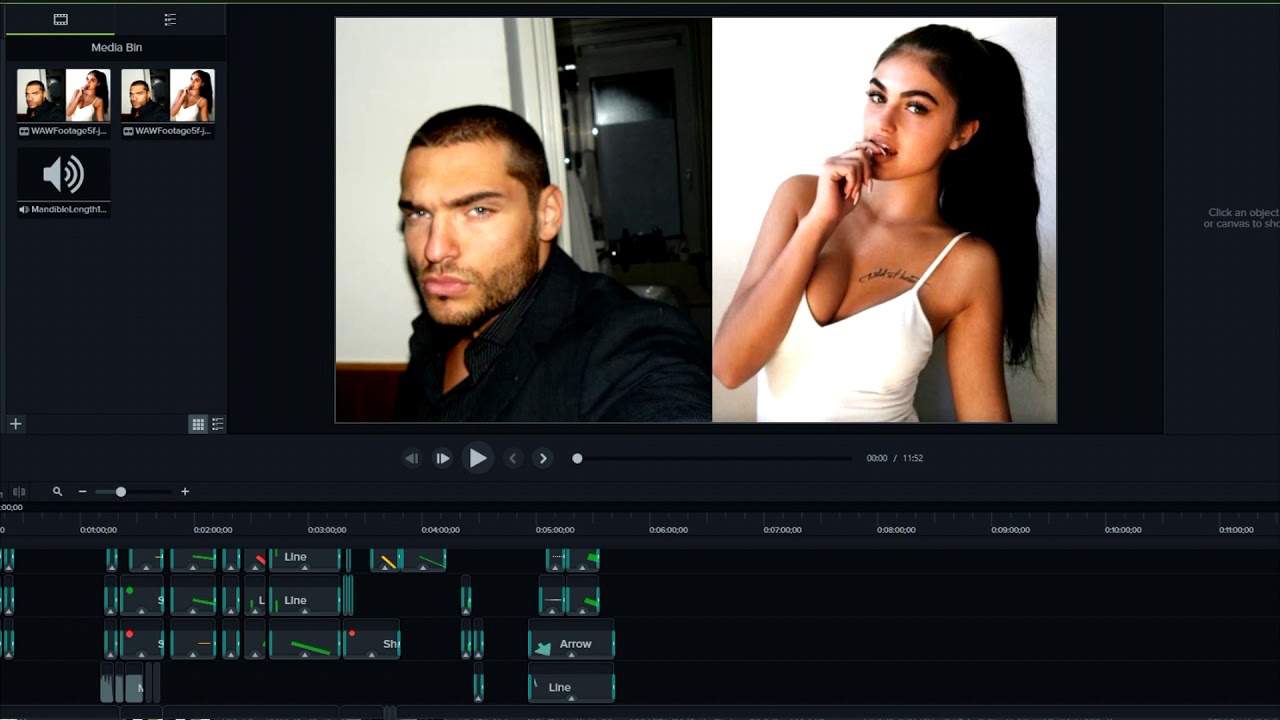
Task: Zoom out the timeline with minus
Action: click(x=82, y=491)
